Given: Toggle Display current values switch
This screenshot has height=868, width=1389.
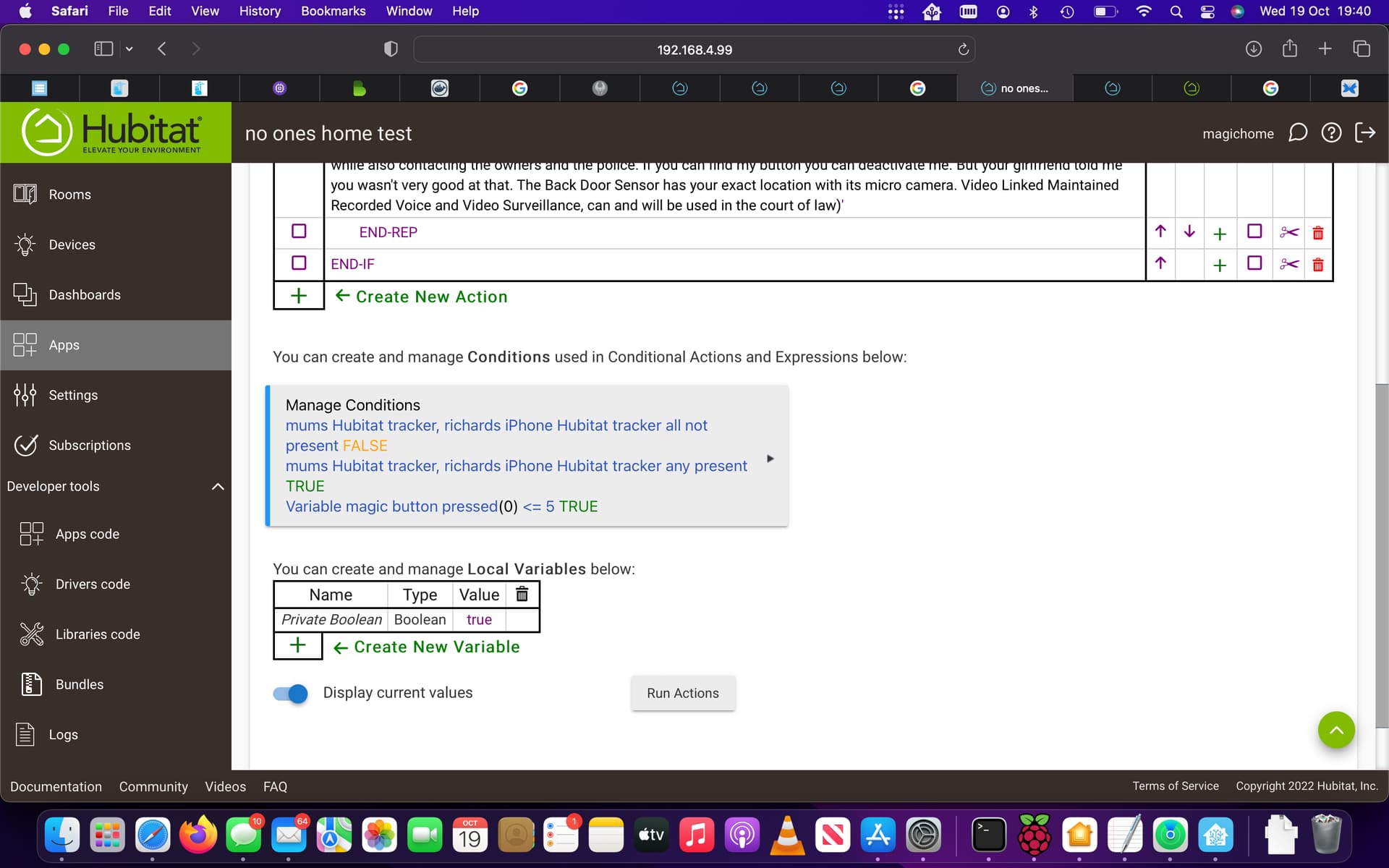Looking at the screenshot, I should point(291,694).
